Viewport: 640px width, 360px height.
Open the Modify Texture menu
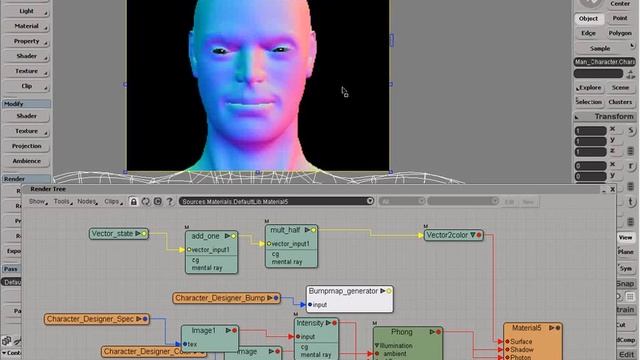[27, 131]
